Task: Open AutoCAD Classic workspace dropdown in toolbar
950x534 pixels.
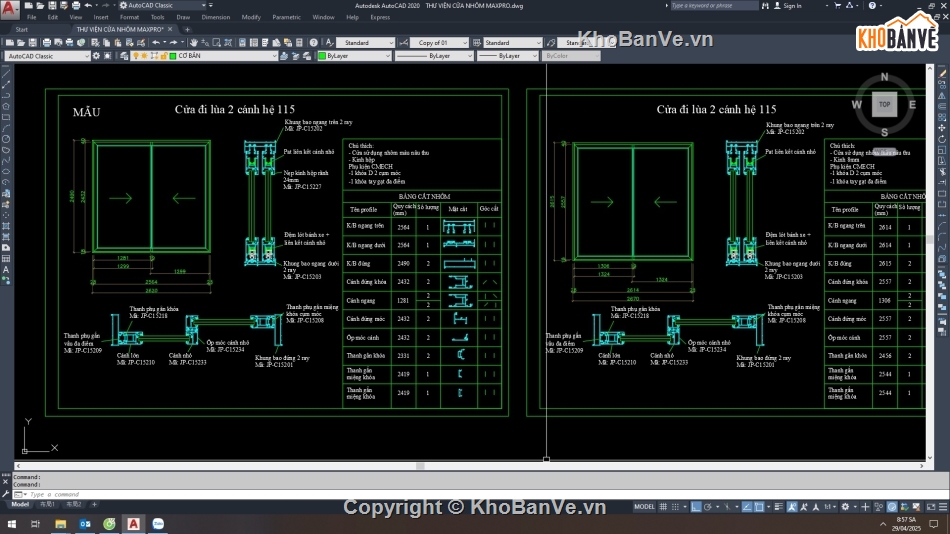Action: point(48,56)
